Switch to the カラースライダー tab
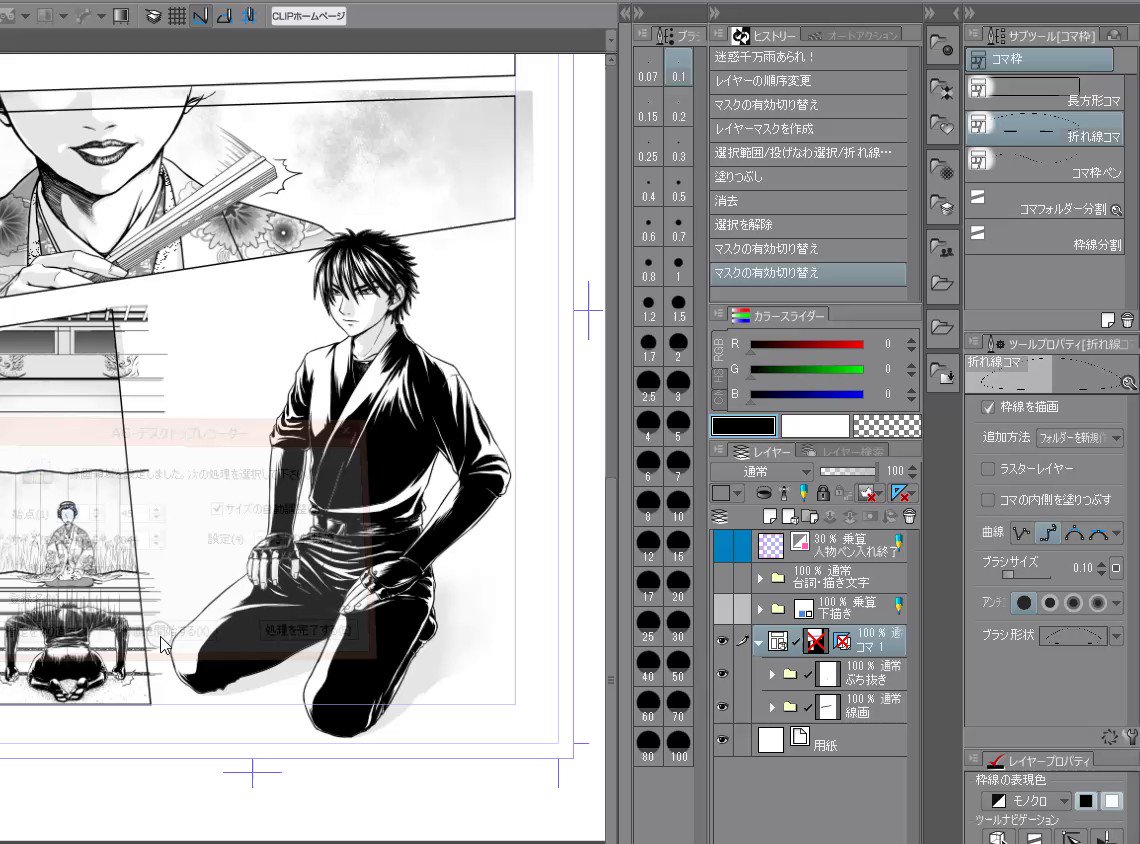Image resolution: width=1140 pixels, height=844 pixels. coord(779,316)
